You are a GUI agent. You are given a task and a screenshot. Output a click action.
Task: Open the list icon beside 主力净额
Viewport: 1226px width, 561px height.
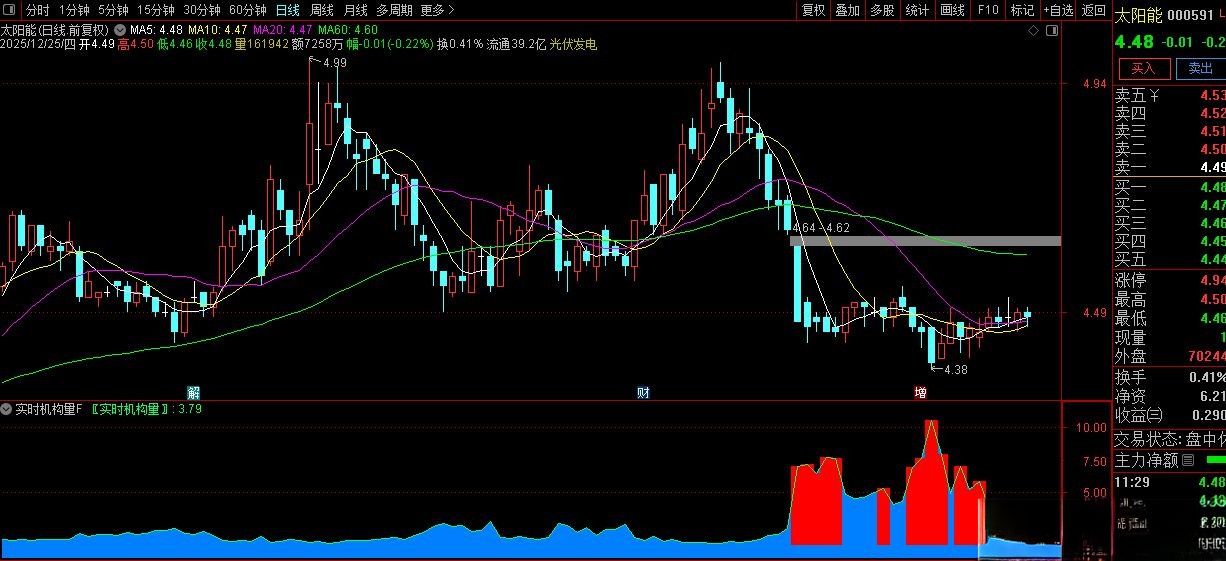1188,461
